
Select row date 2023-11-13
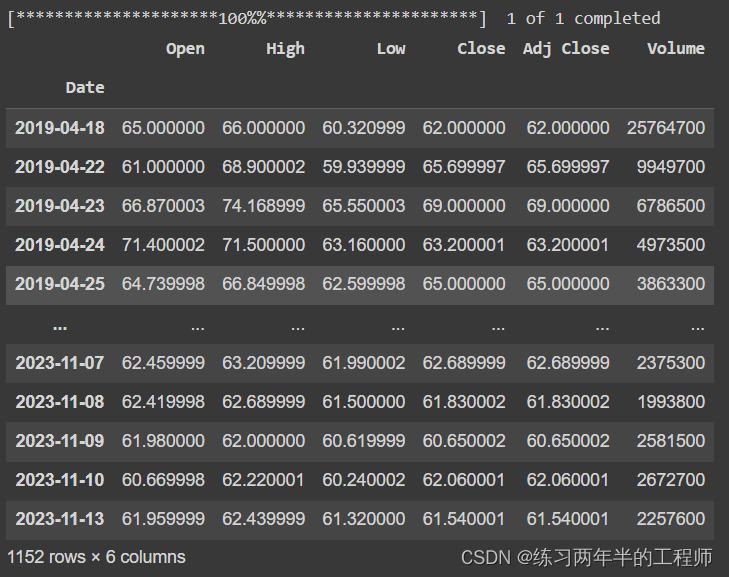point(60,519)
